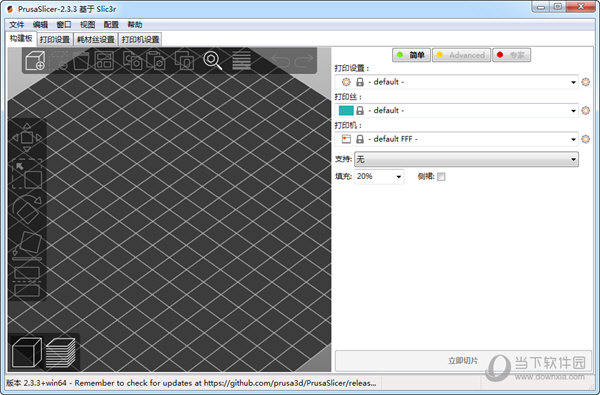This screenshot has height=395, width=600.
Task: Select the Arrange objects toolbar icon
Action: (104, 60)
